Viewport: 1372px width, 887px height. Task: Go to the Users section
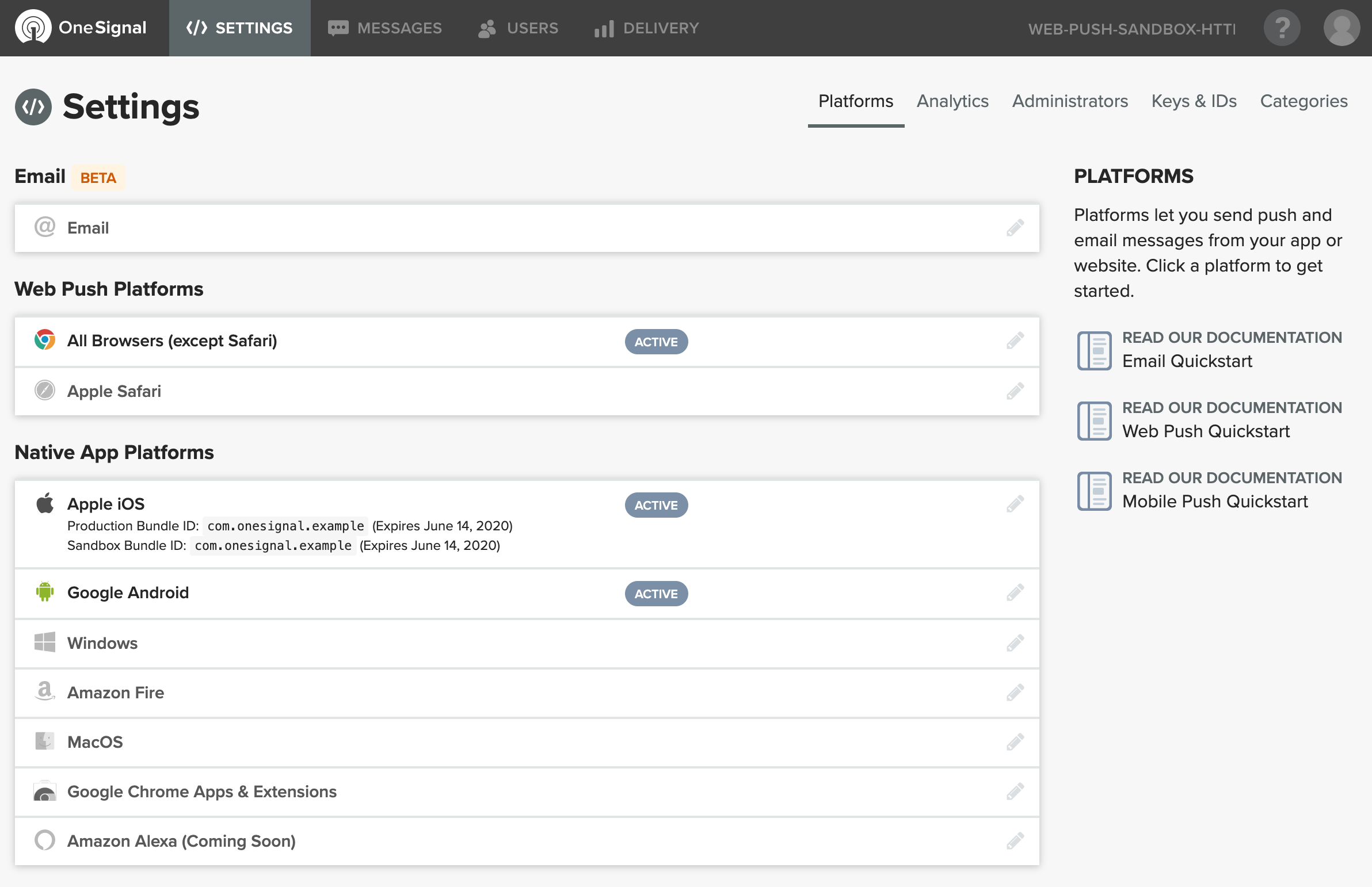pos(518,28)
